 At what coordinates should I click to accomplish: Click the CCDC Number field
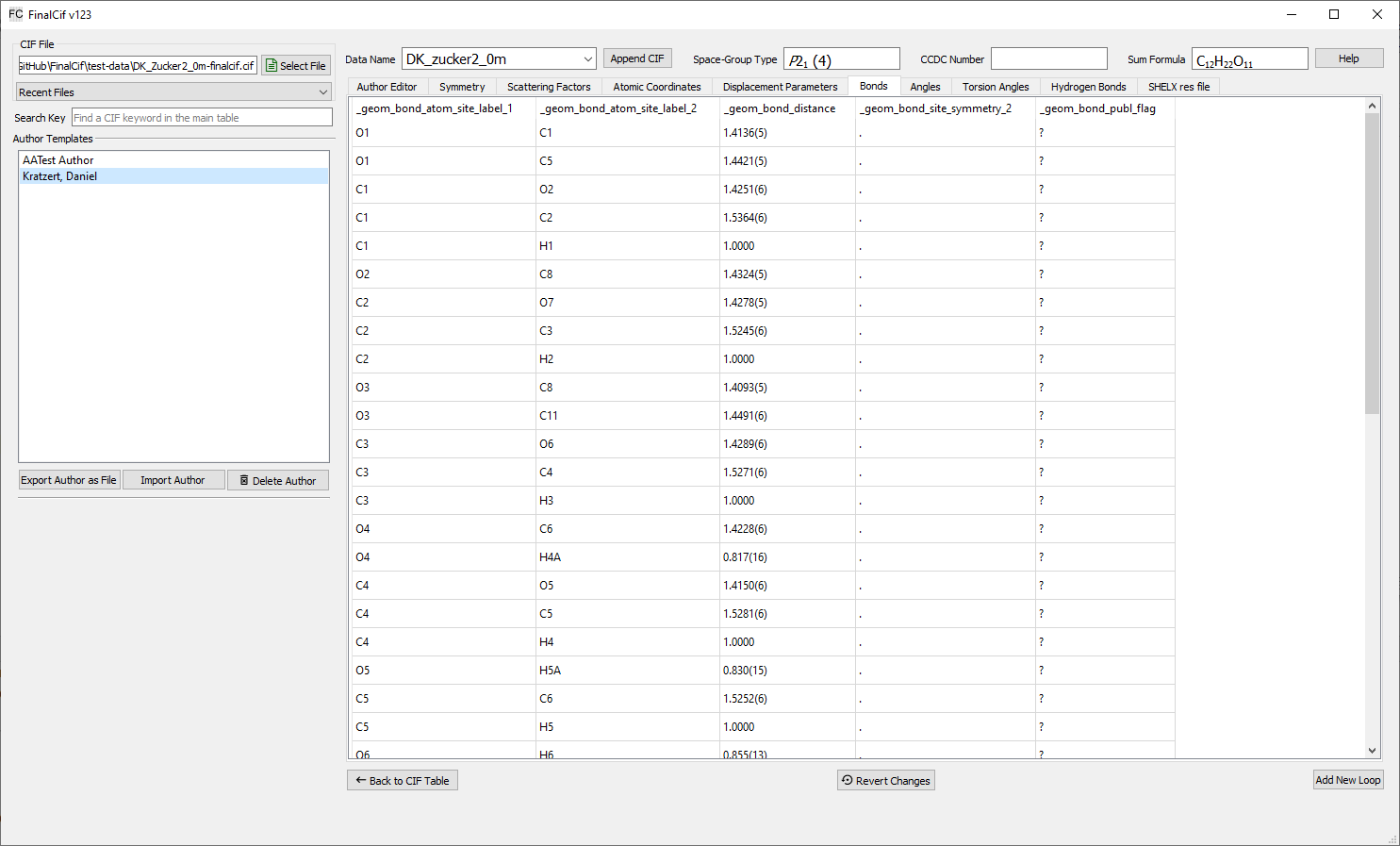pos(1048,59)
